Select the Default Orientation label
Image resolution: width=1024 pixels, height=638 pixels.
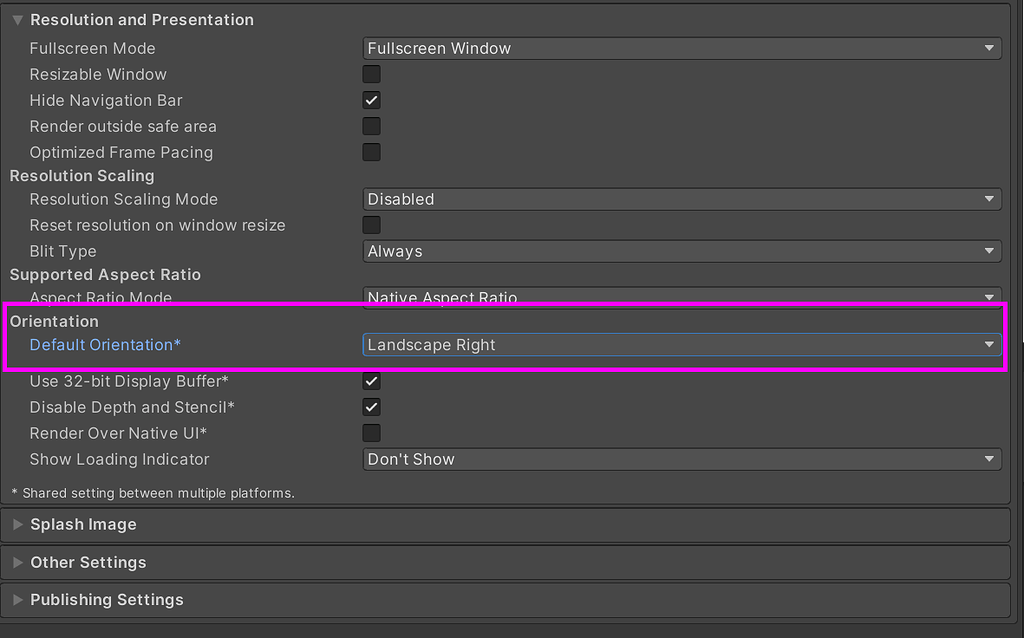tap(104, 344)
